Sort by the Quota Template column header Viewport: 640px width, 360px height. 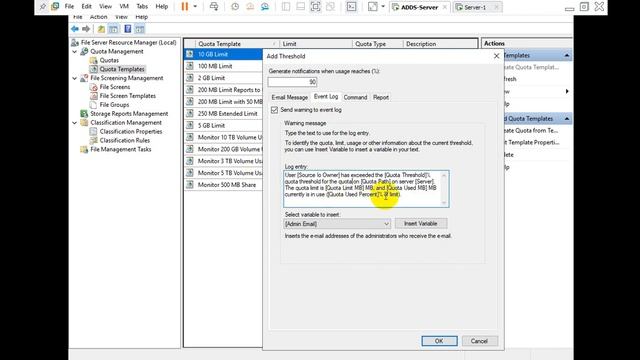click(x=237, y=44)
